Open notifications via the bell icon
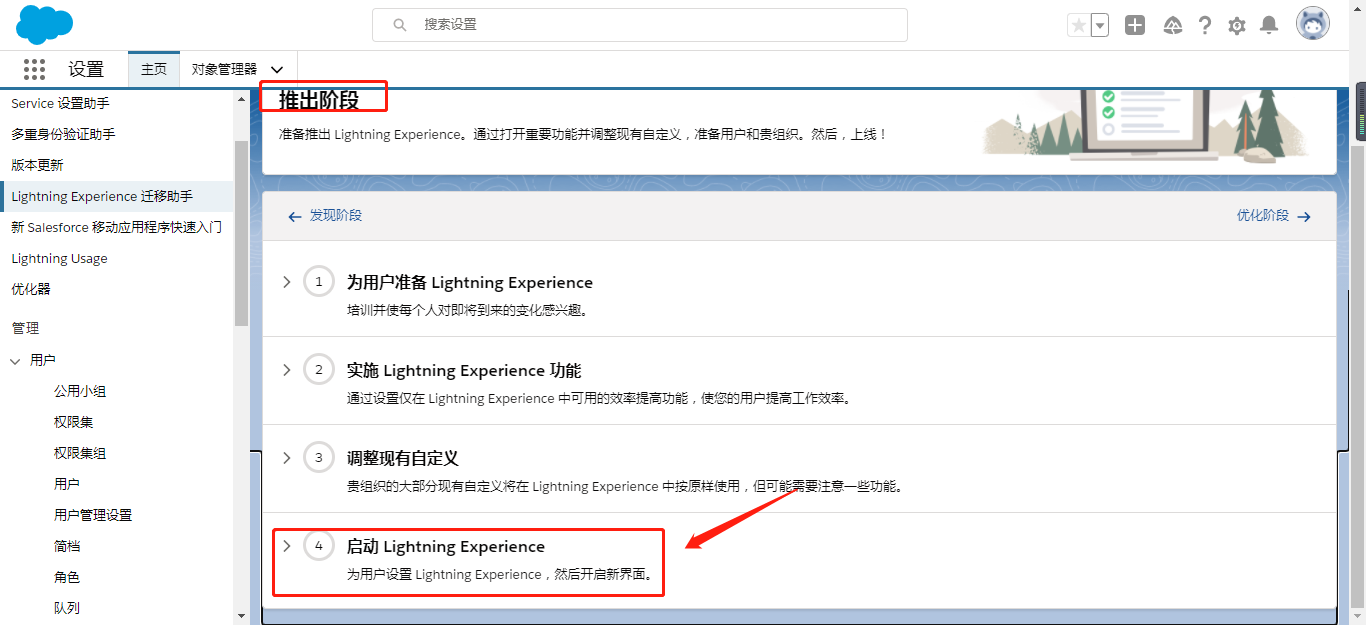Image resolution: width=1366 pixels, height=625 pixels. click(1269, 25)
